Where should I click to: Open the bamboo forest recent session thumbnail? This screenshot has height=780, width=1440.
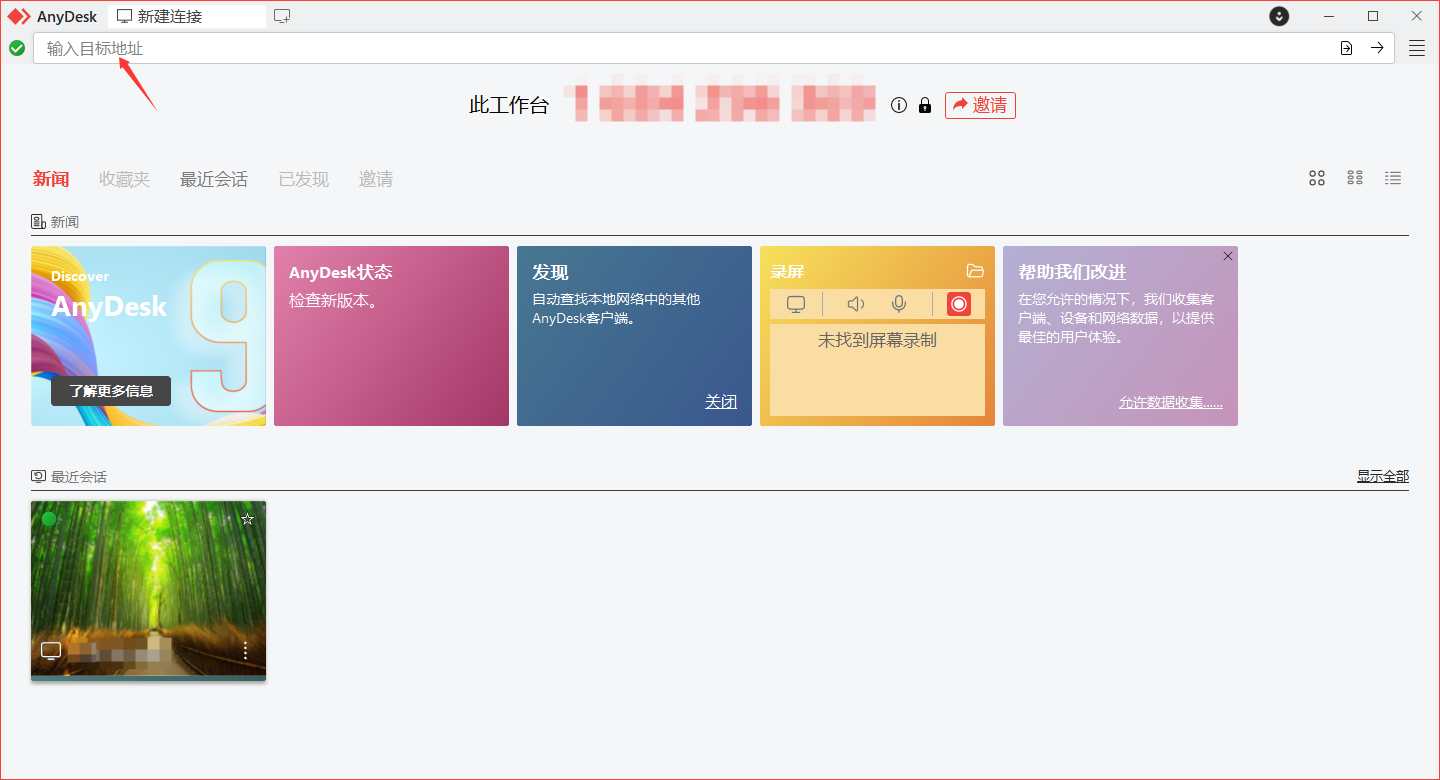[148, 591]
